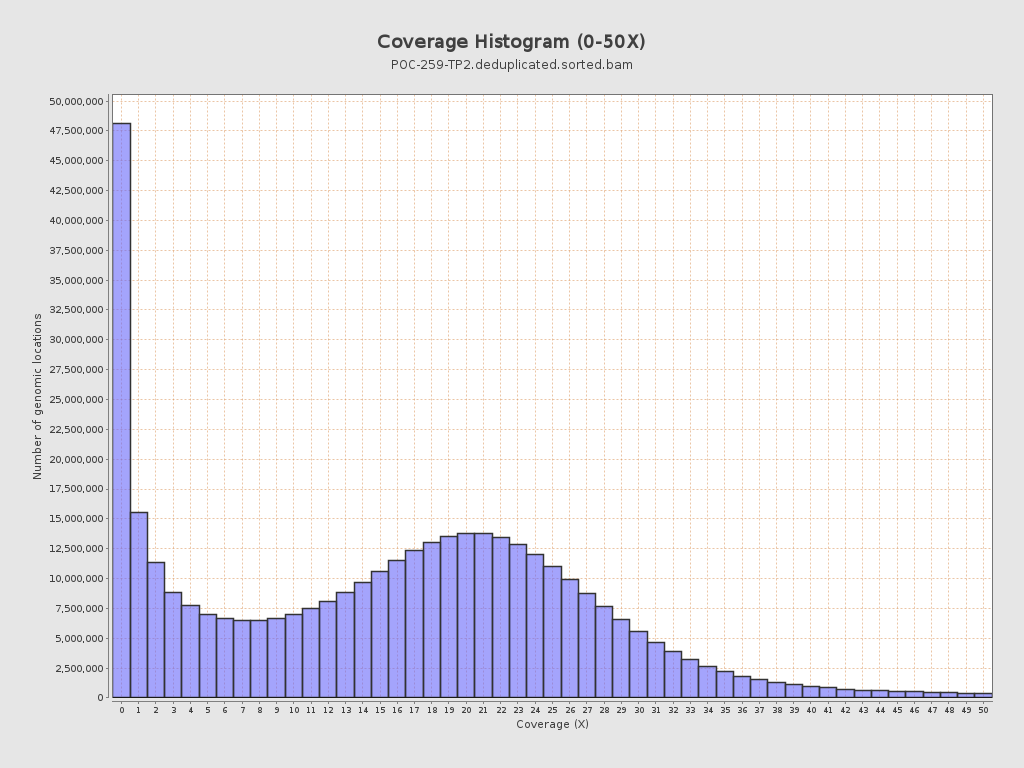This screenshot has height=768, width=1024.
Task: Click the histogram bar for coverage 5
Action: (x=208, y=656)
